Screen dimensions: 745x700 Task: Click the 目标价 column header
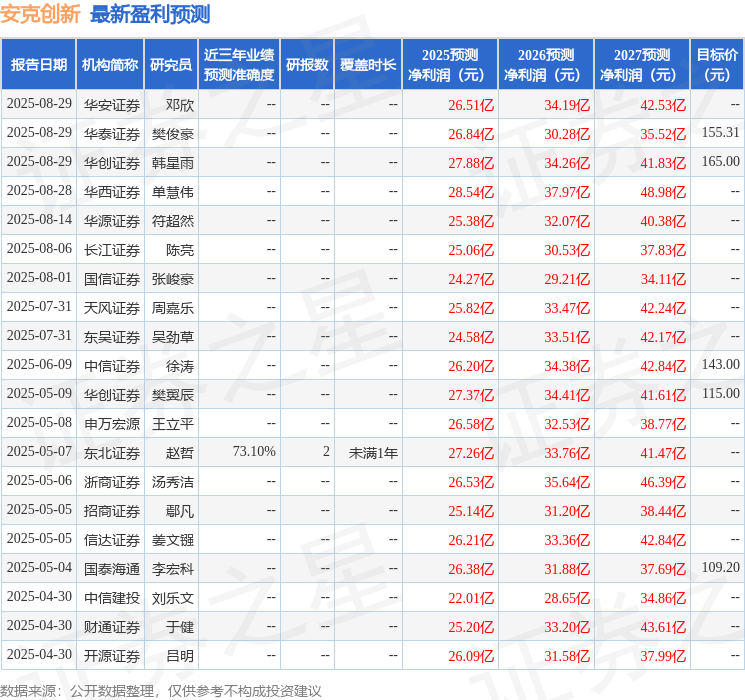point(717,65)
